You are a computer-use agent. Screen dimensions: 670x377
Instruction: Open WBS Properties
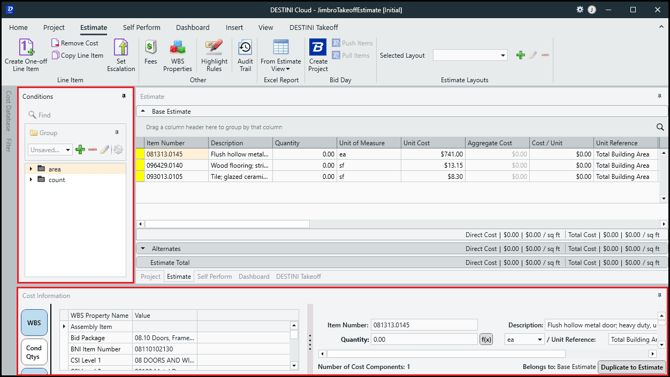click(x=177, y=55)
